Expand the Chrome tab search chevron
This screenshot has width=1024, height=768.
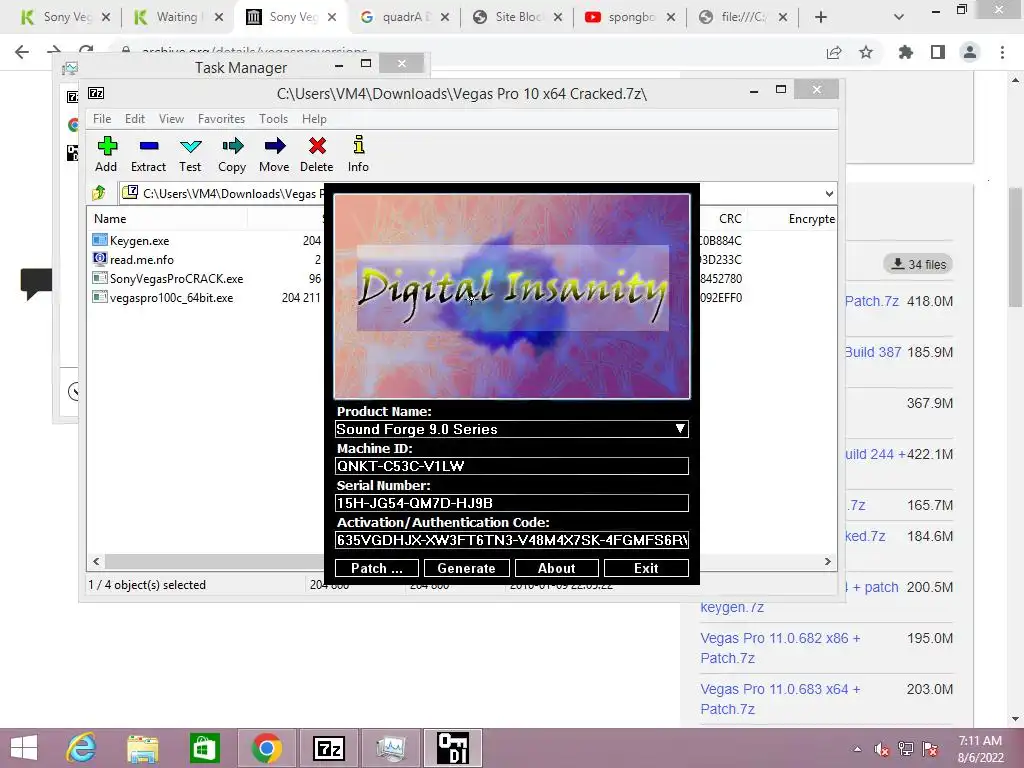[x=899, y=17]
